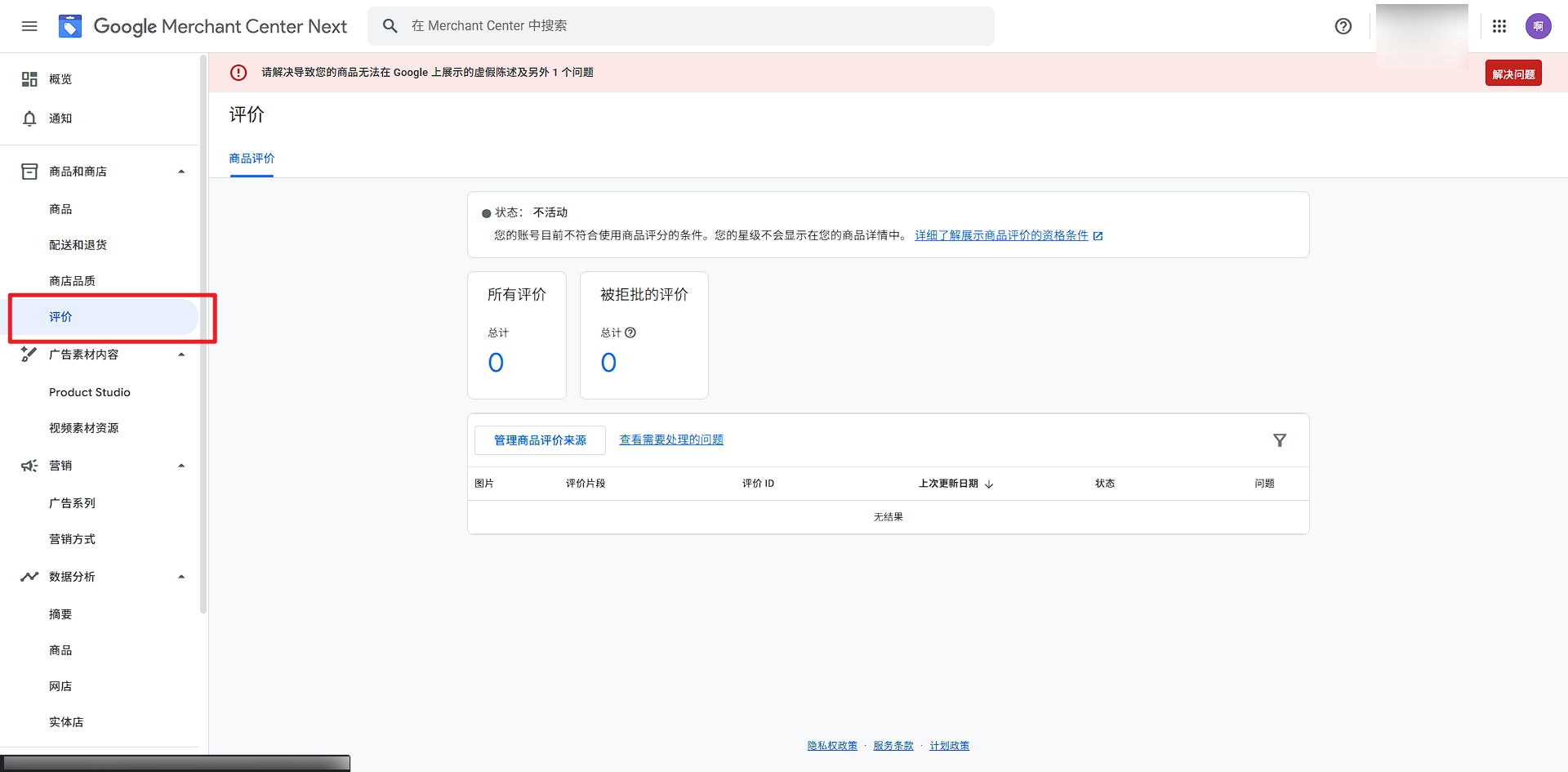The width and height of the screenshot is (1568, 772).
Task: Click the red 解决问题 button
Action: coord(1512,74)
